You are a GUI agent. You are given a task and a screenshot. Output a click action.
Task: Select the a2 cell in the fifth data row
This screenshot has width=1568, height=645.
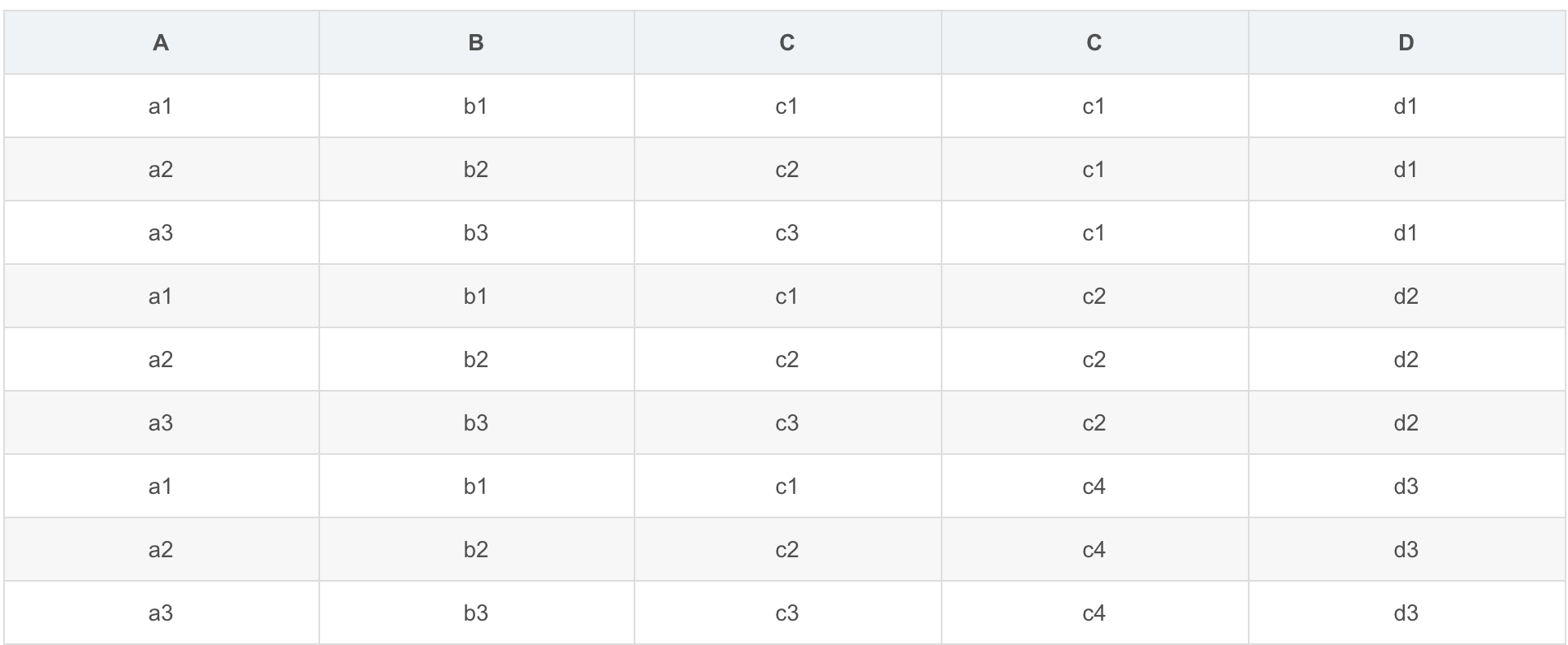(161, 360)
